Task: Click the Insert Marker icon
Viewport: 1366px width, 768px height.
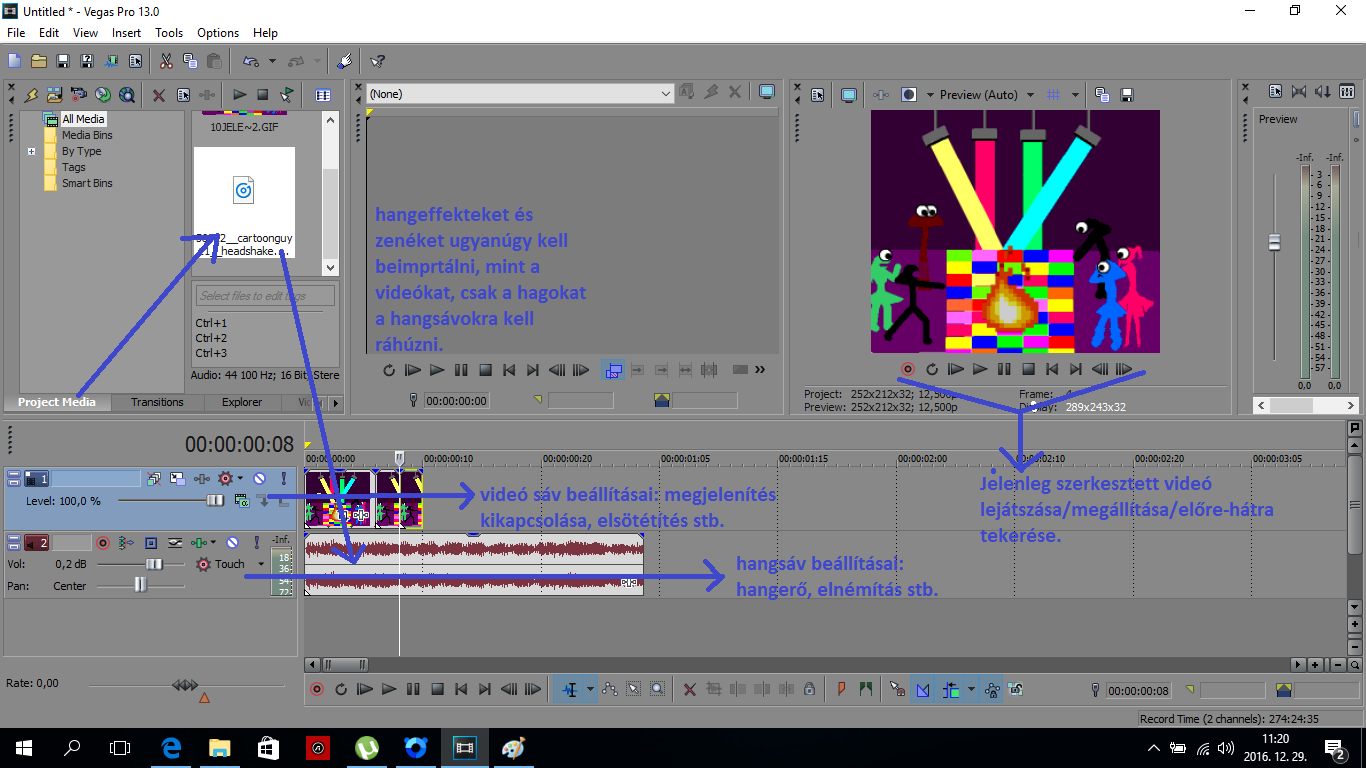Action: pyautogui.click(x=841, y=689)
